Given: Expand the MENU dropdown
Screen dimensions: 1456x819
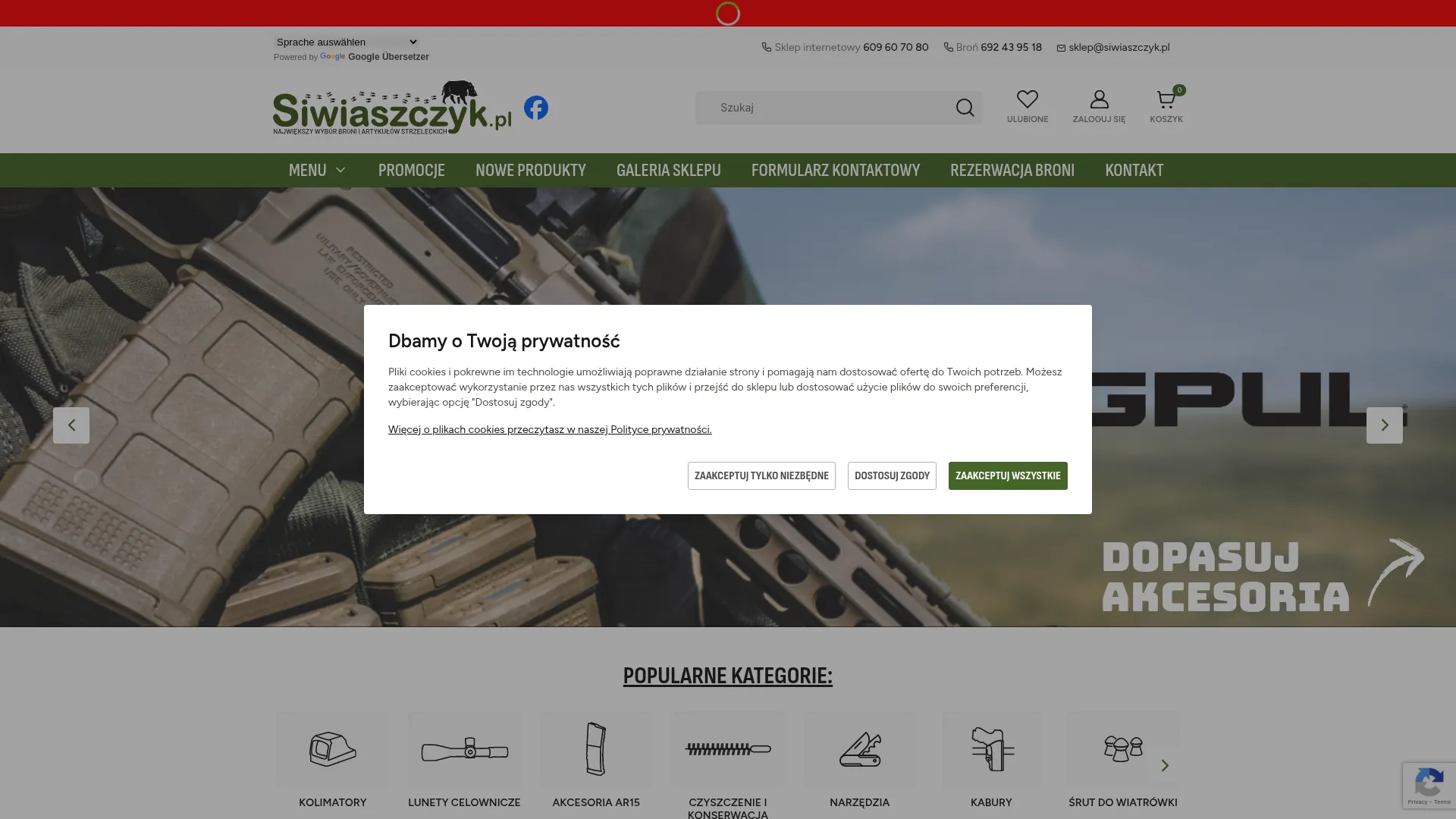Looking at the screenshot, I should [317, 171].
